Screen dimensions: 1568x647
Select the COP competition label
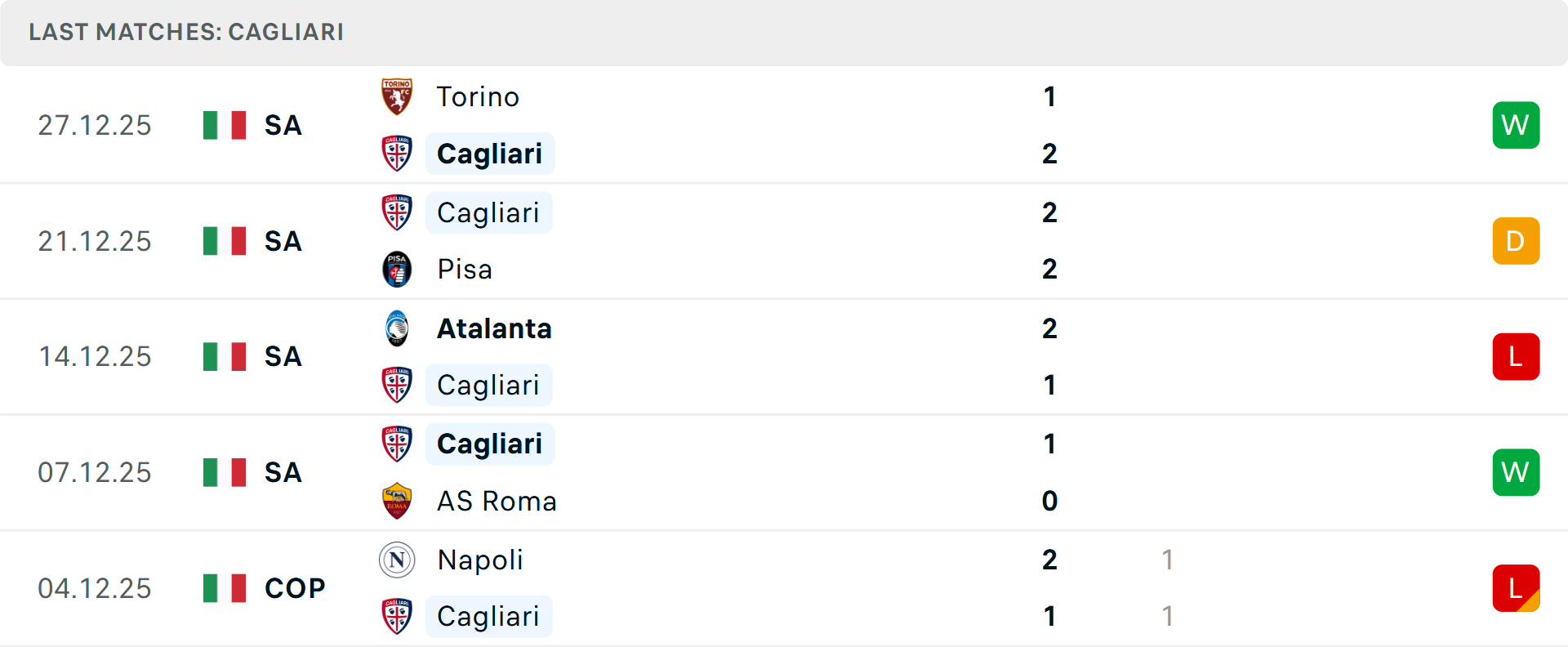(x=295, y=588)
